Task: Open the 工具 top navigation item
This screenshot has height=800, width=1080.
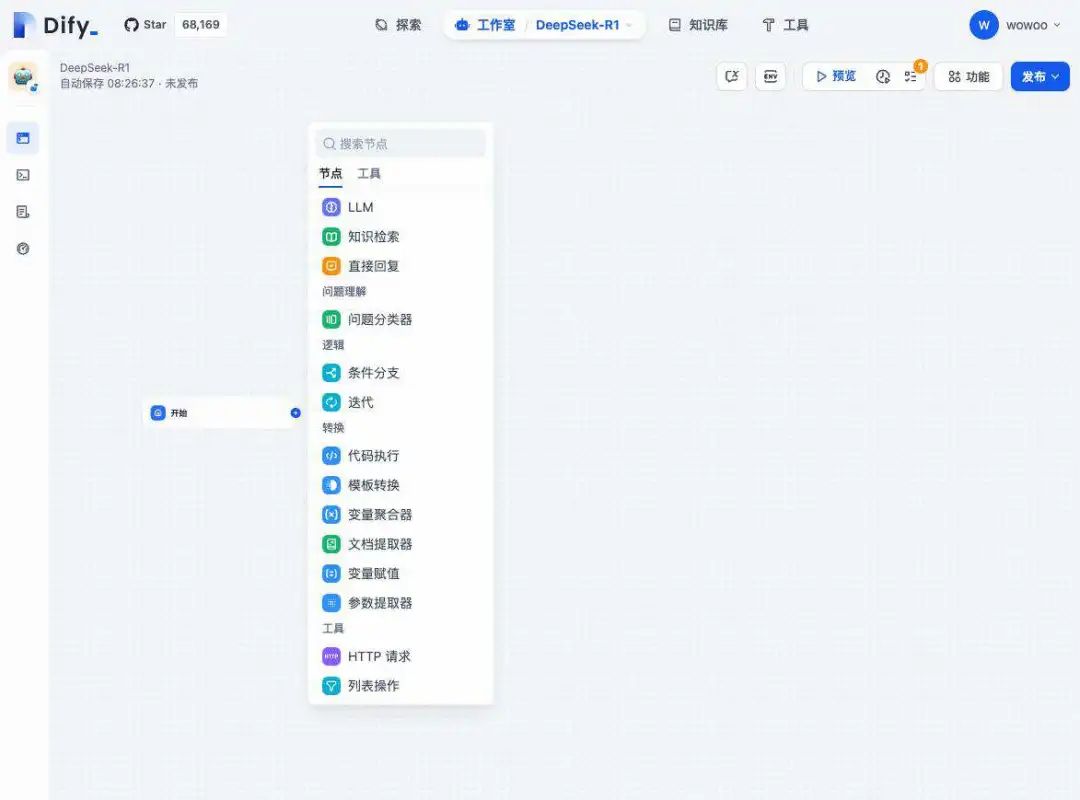Action: (x=785, y=25)
